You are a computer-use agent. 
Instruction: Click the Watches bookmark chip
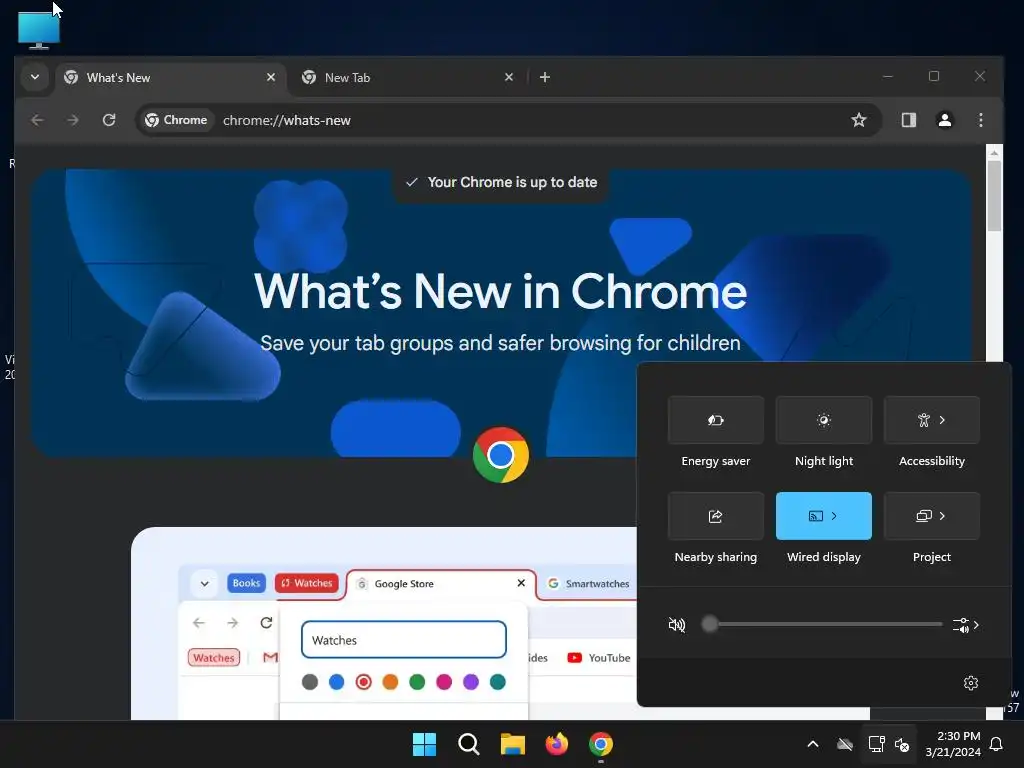[214, 658]
